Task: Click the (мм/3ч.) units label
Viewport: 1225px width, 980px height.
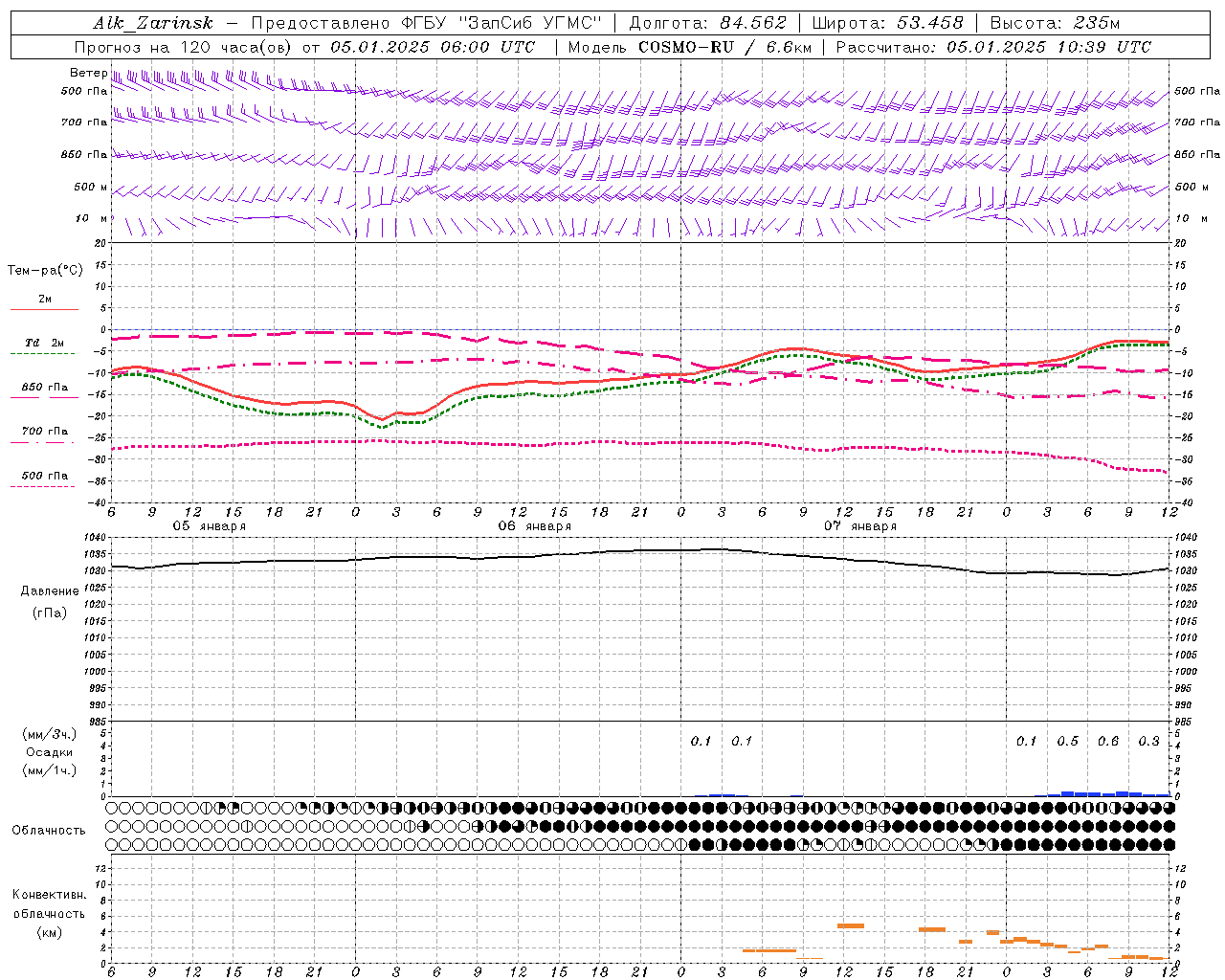Action: [49, 734]
